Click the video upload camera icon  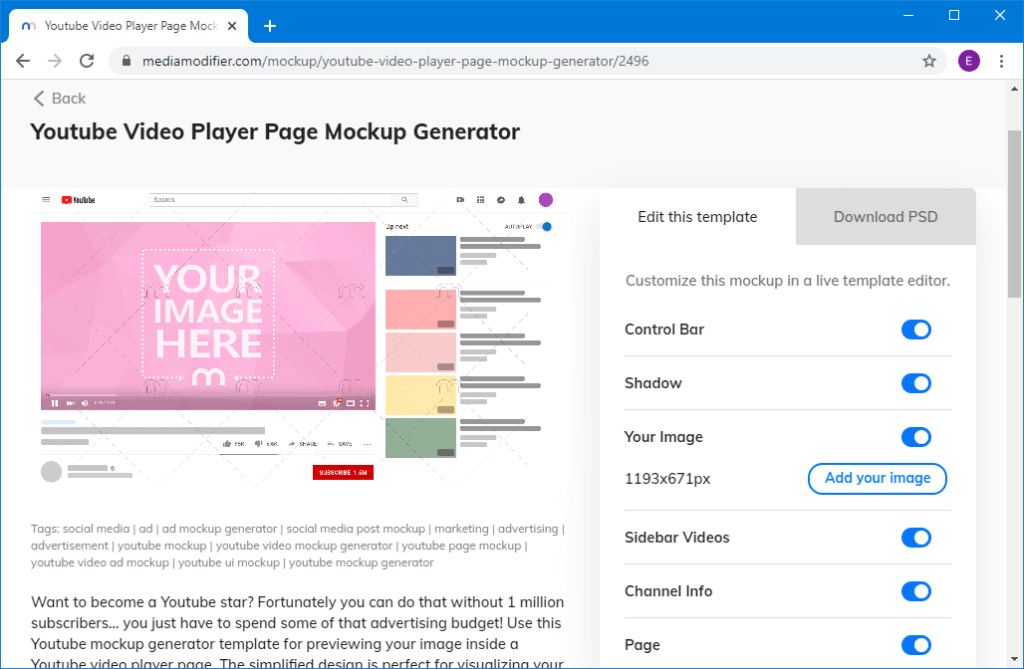pos(461,199)
